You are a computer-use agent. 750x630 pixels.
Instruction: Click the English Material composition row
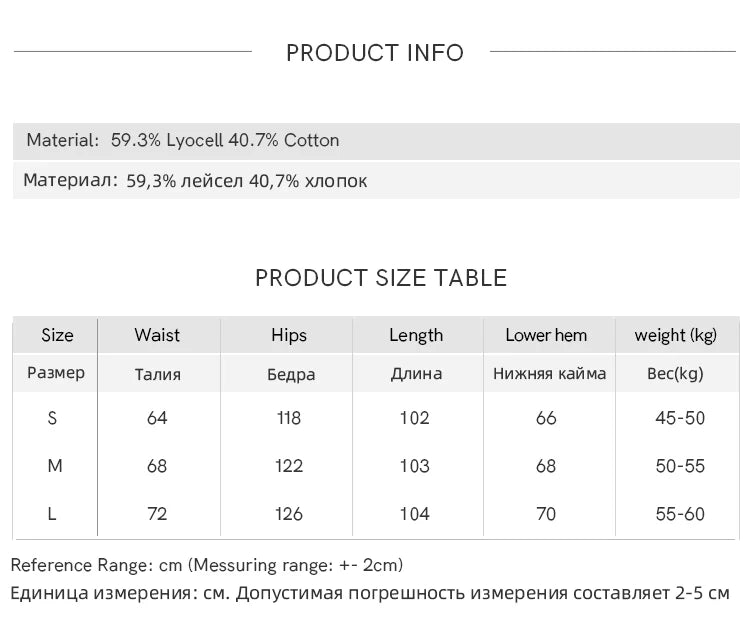183,140
